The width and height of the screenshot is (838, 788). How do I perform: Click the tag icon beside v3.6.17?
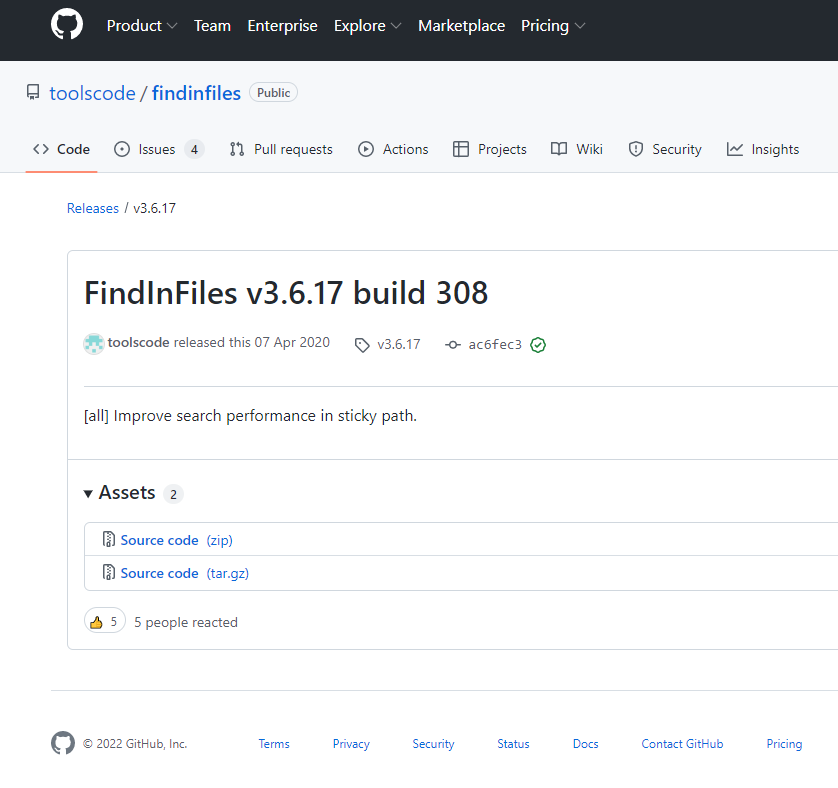pos(362,345)
